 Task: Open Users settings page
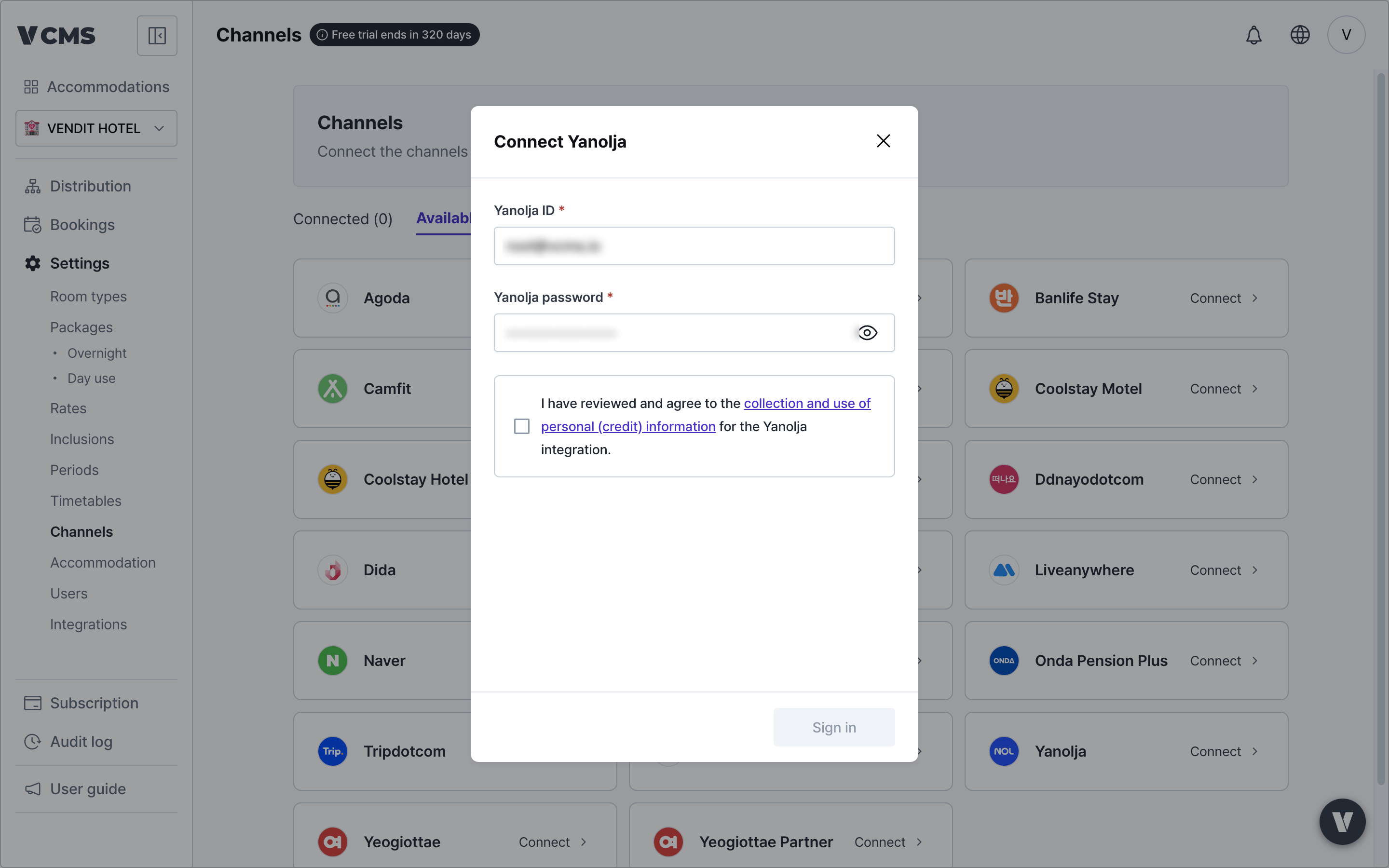[69, 594]
